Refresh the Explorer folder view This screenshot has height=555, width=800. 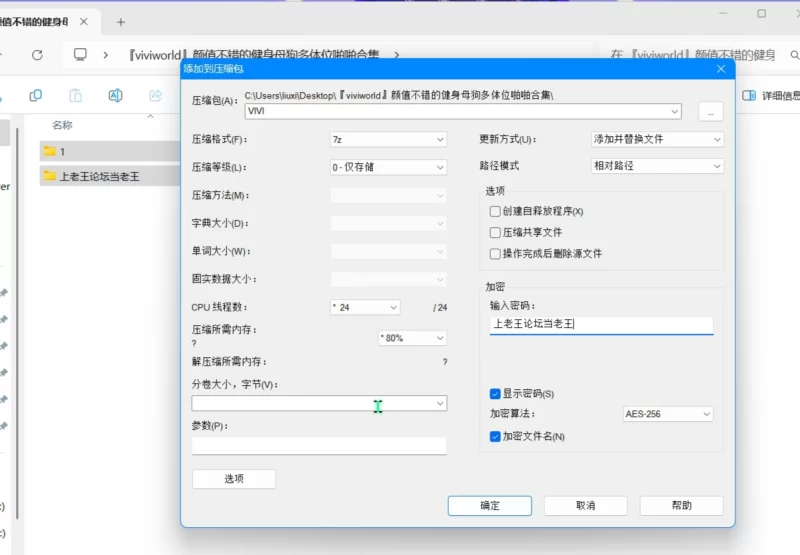[37, 55]
